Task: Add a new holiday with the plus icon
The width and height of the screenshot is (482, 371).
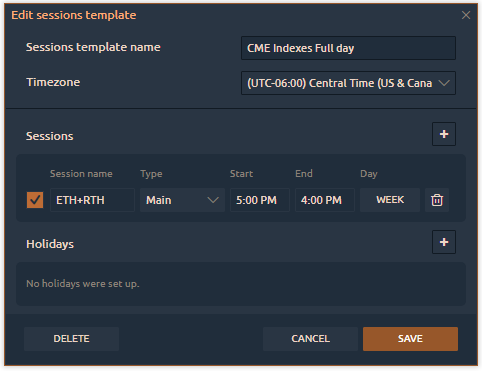Action: pyautogui.click(x=444, y=242)
